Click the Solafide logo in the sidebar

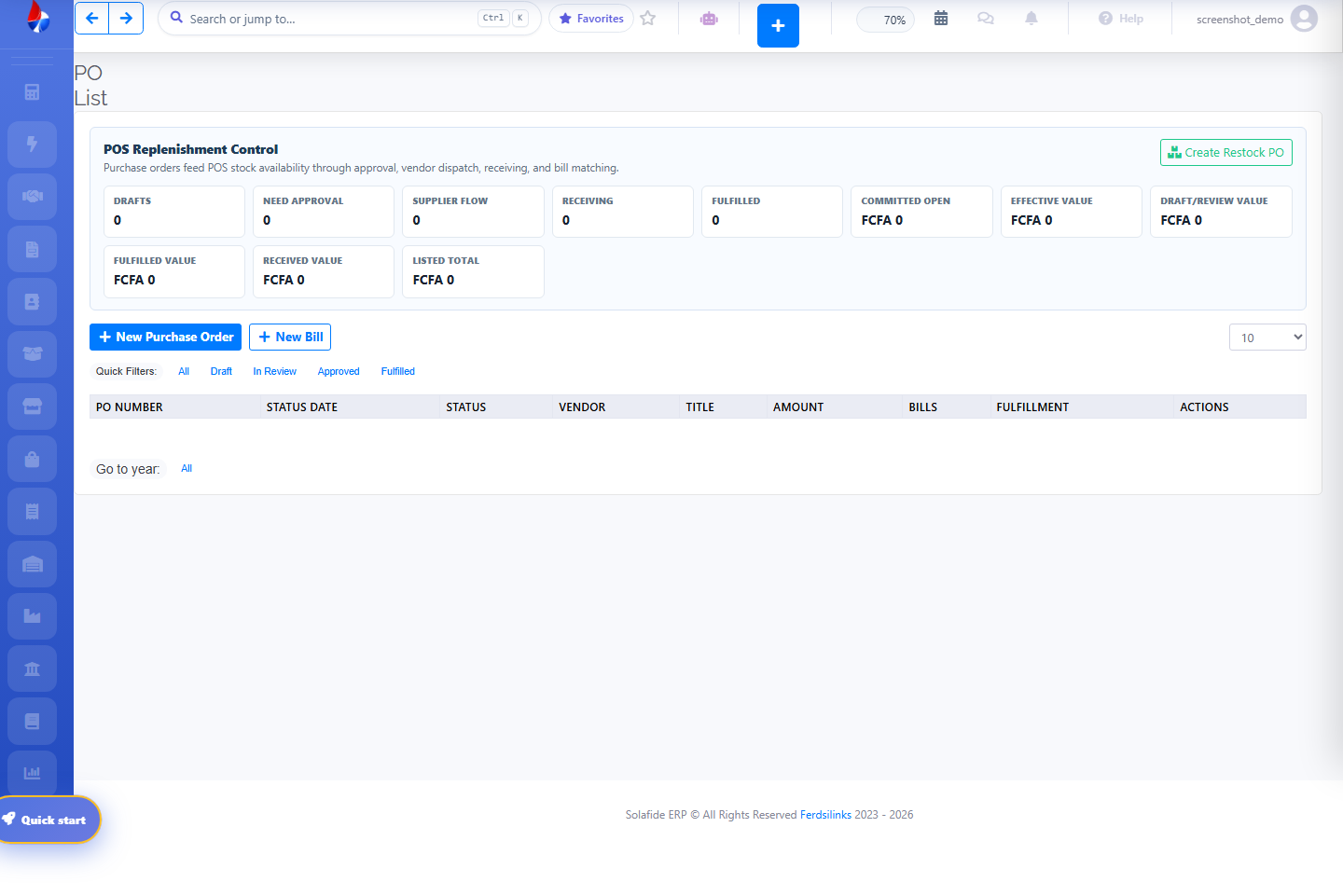pyautogui.click(x=37, y=16)
